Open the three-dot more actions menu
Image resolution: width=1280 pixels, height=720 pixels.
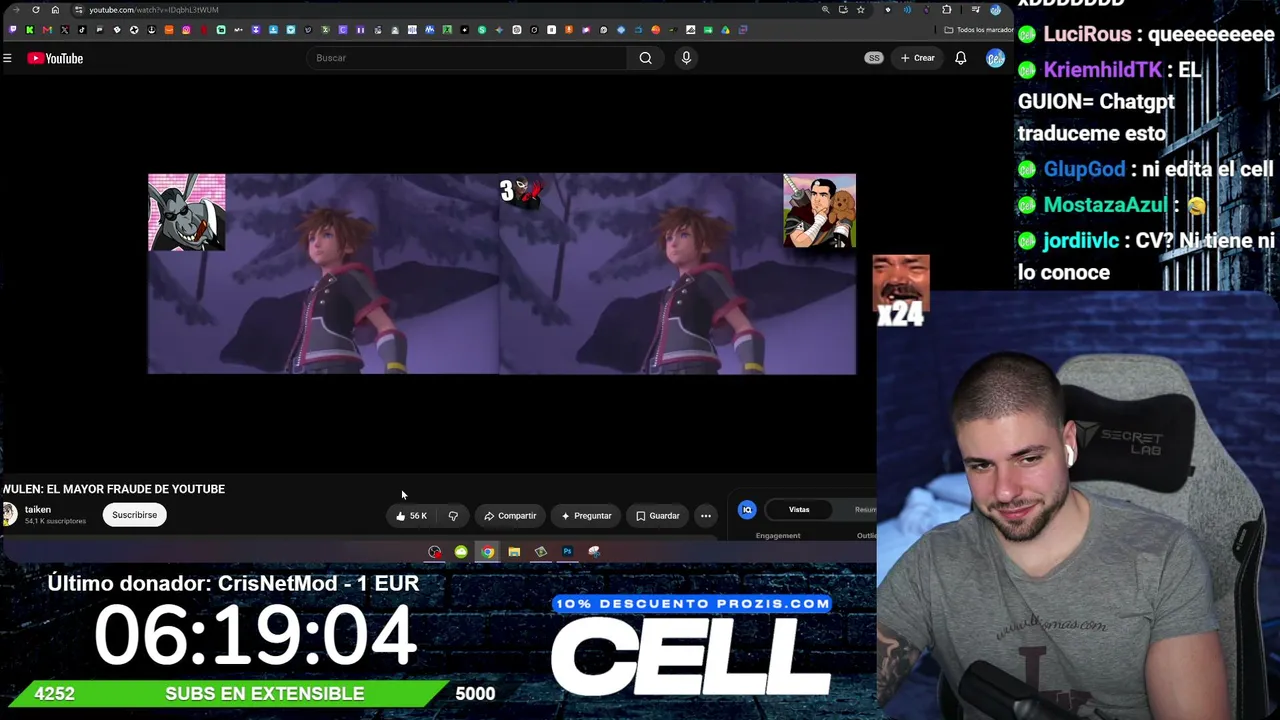point(706,516)
